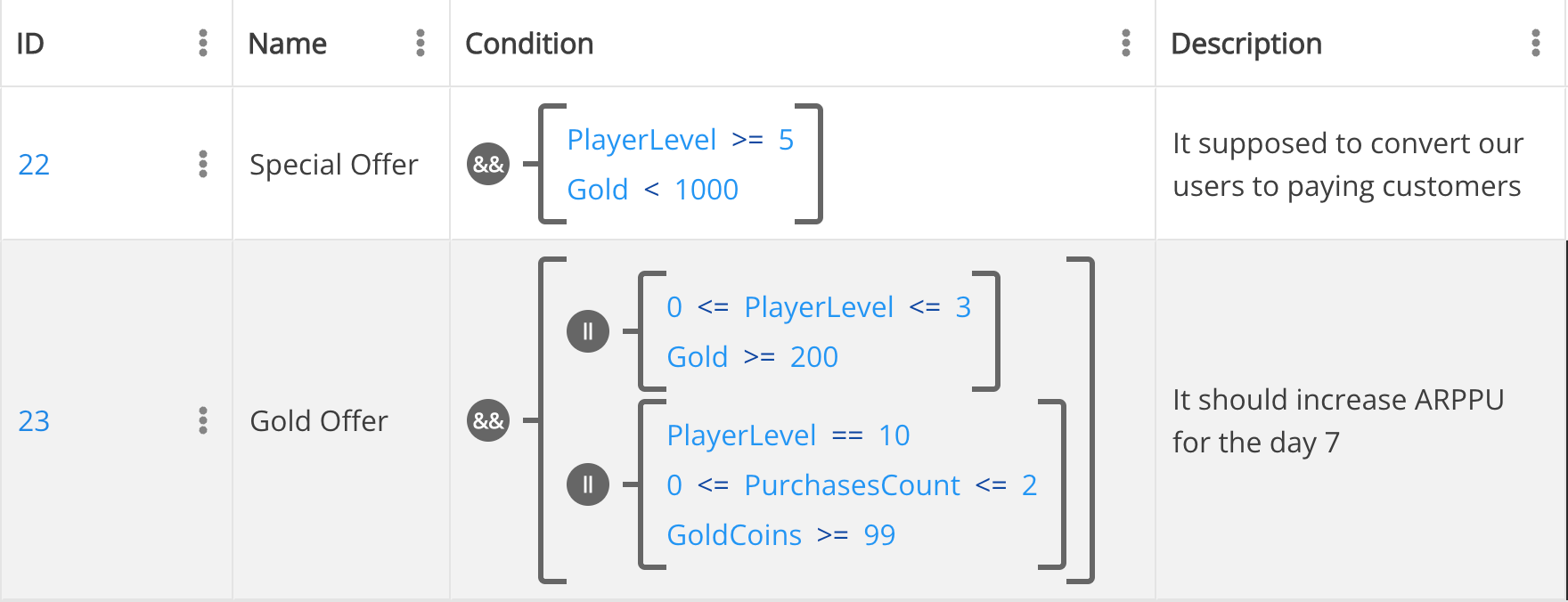Select the PlayerLevel == 10 condition
This screenshot has height=602, width=1568.
(x=788, y=435)
